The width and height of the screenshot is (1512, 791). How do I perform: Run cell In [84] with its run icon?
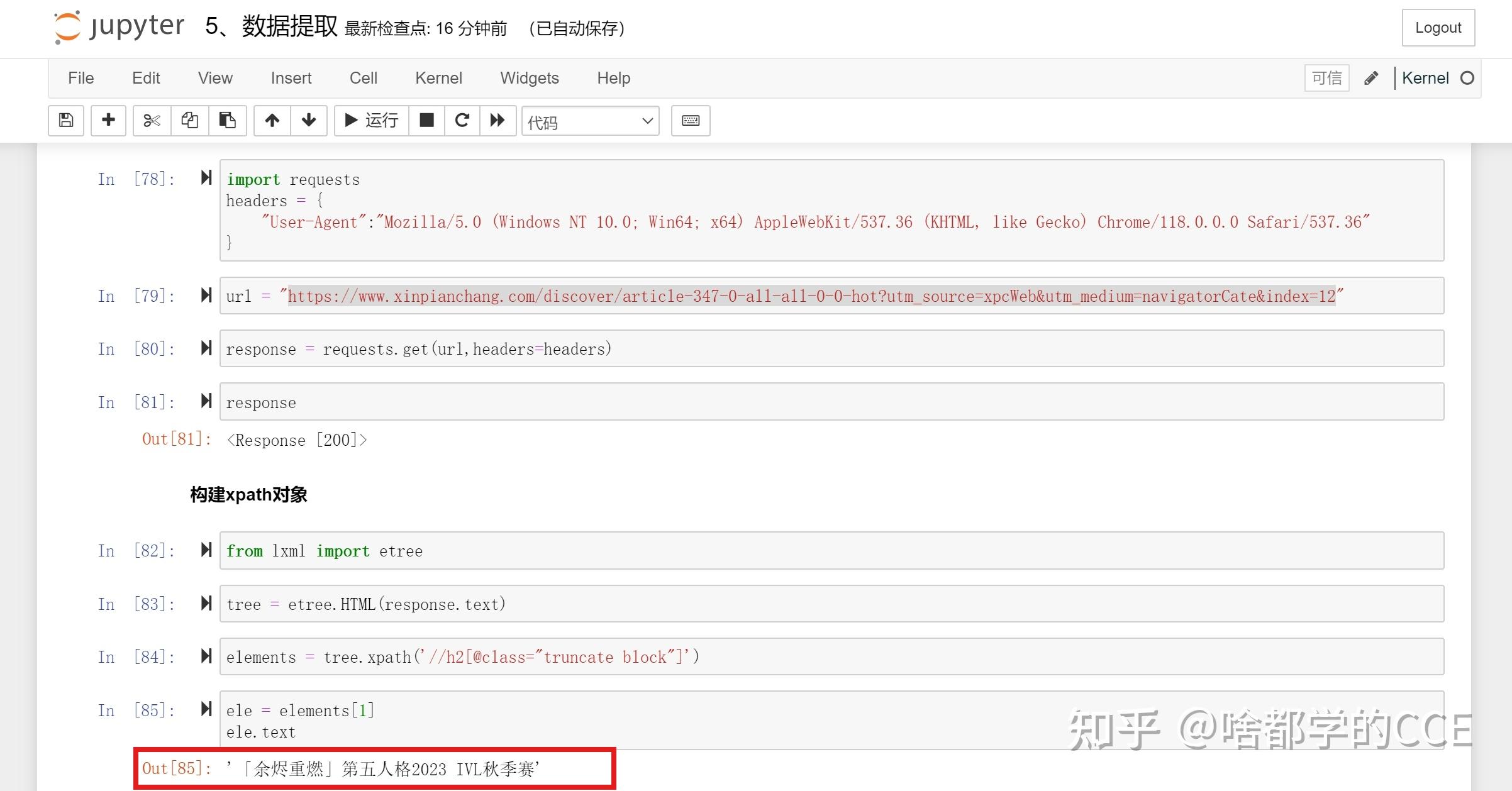(206, 656)
